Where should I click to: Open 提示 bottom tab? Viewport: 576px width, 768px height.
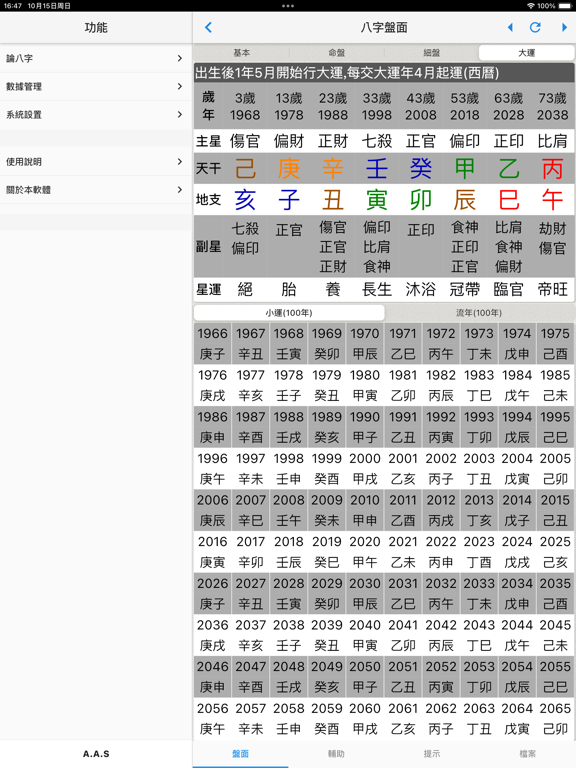click(x=432, y=754)
